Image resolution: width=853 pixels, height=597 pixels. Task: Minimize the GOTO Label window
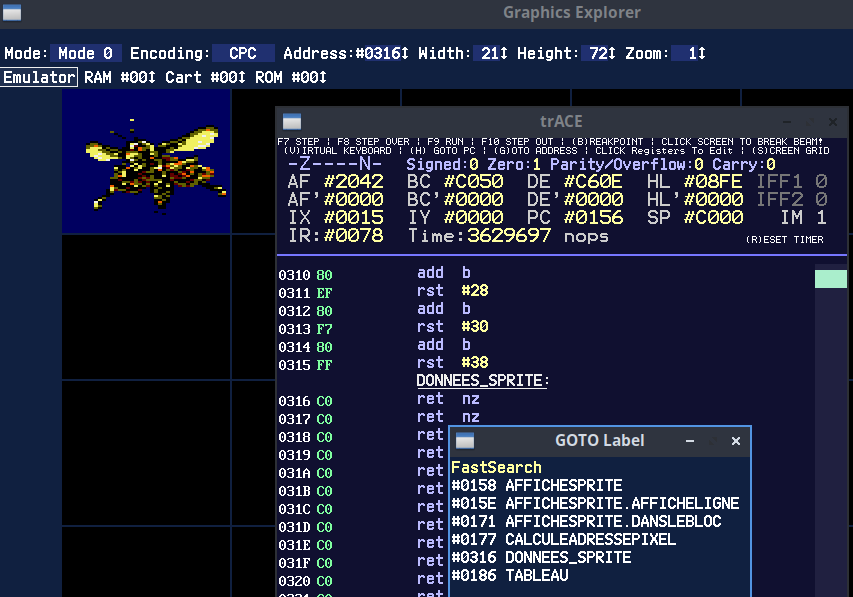(690, 441)
